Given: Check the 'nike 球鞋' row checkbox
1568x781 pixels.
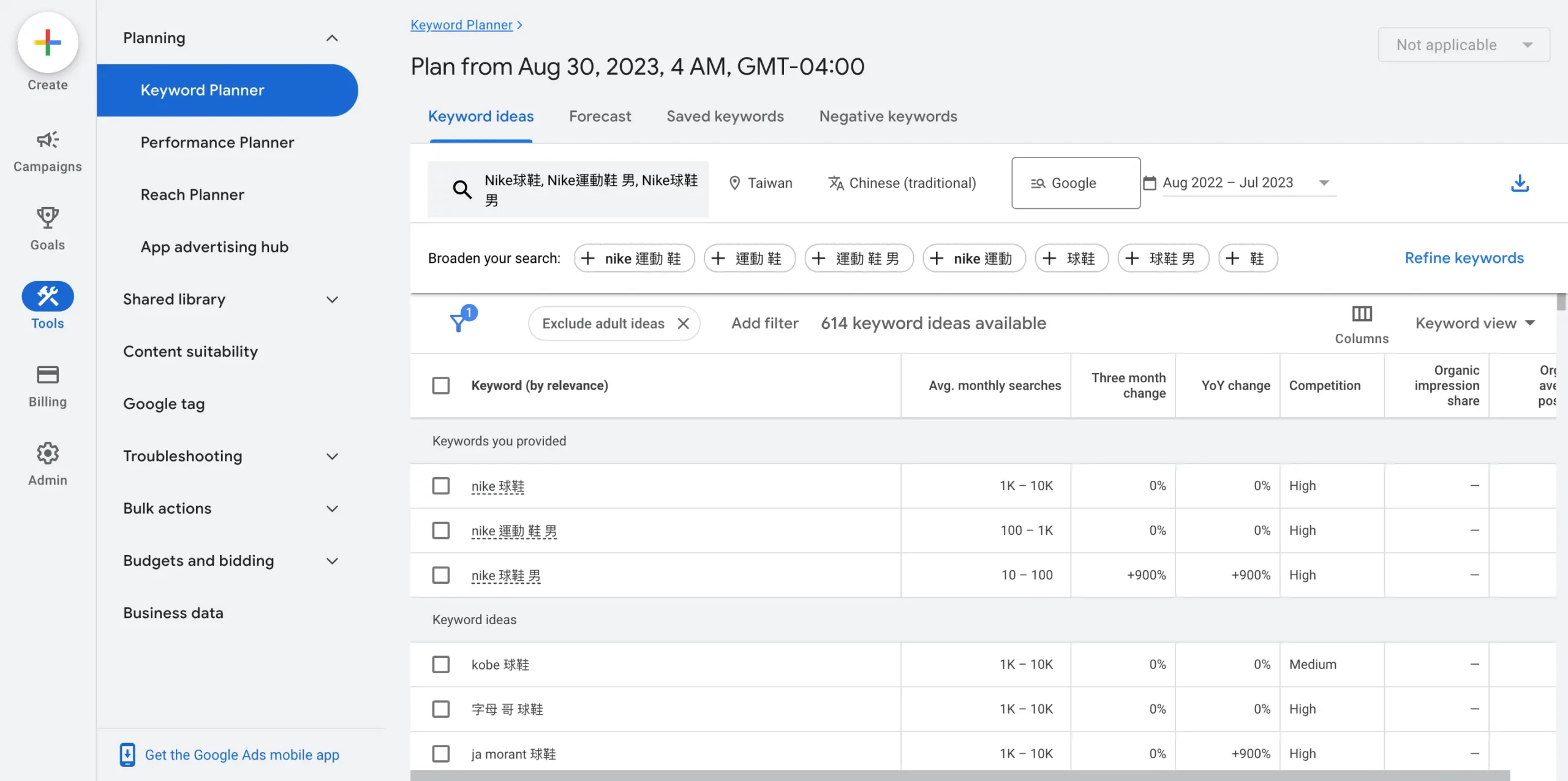Looking at the screenshot, I should click(x=441, y=486).
